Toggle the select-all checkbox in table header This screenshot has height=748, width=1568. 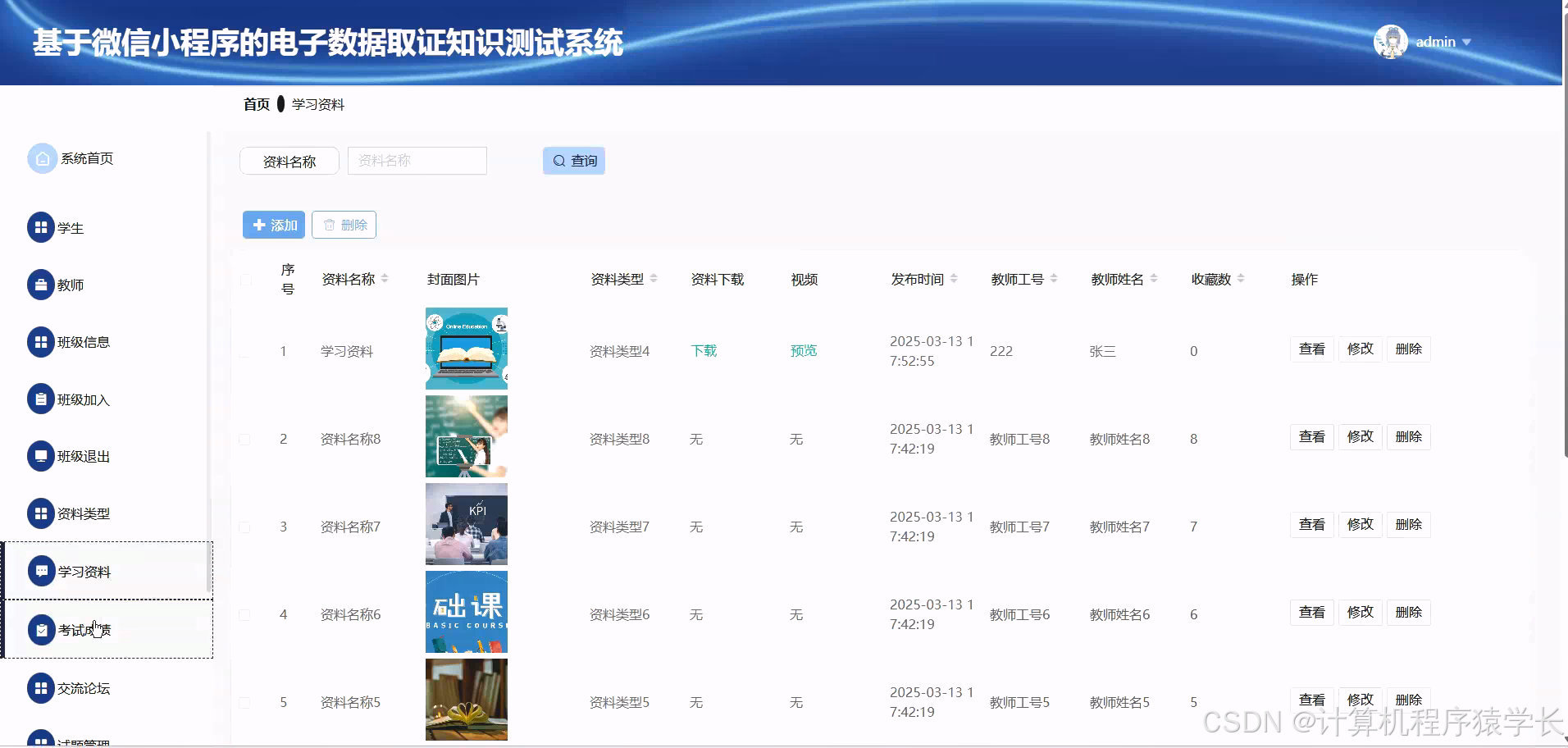(x=245, y=280)
